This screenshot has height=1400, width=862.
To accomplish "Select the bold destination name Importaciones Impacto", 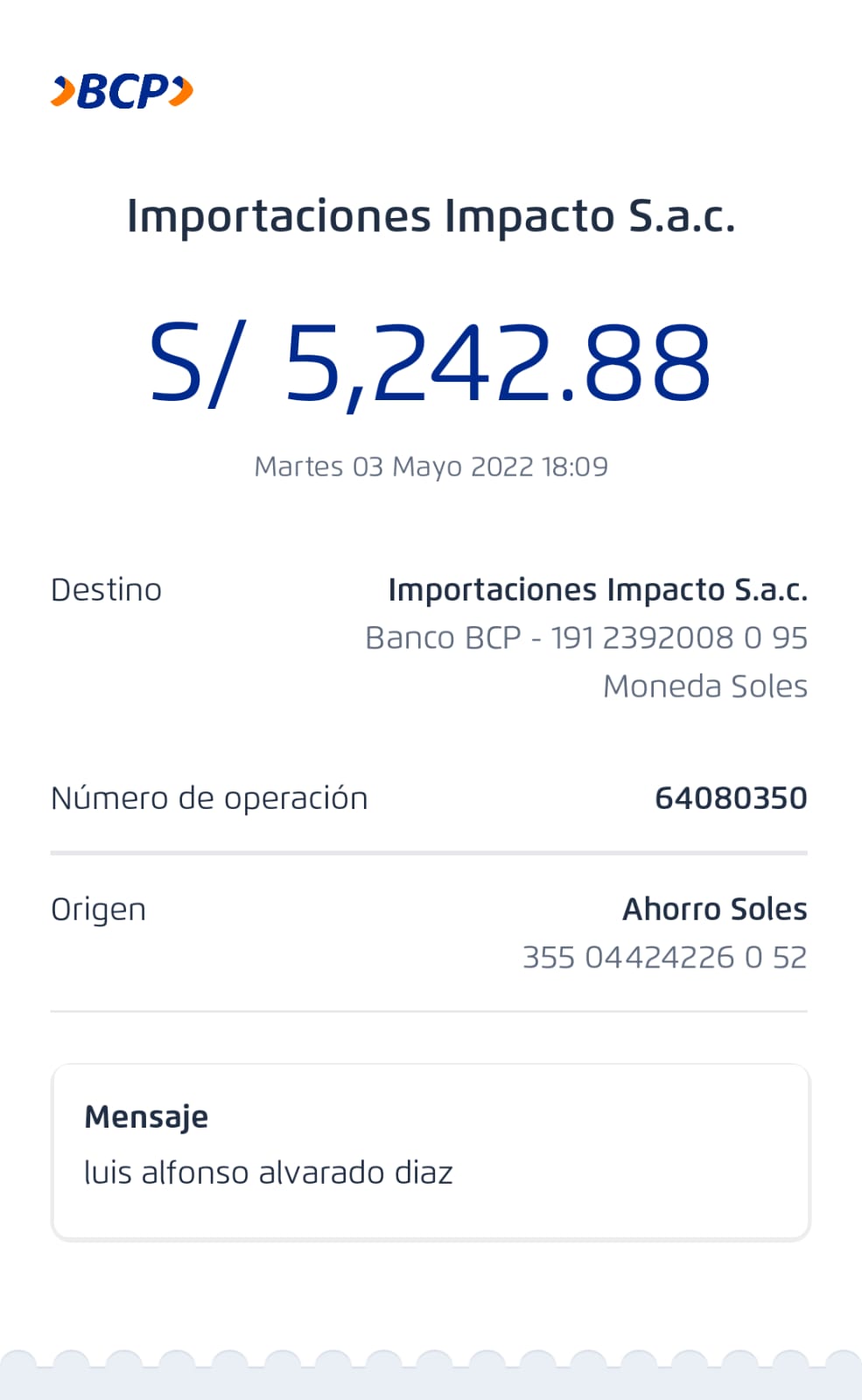I will point(597,590).
